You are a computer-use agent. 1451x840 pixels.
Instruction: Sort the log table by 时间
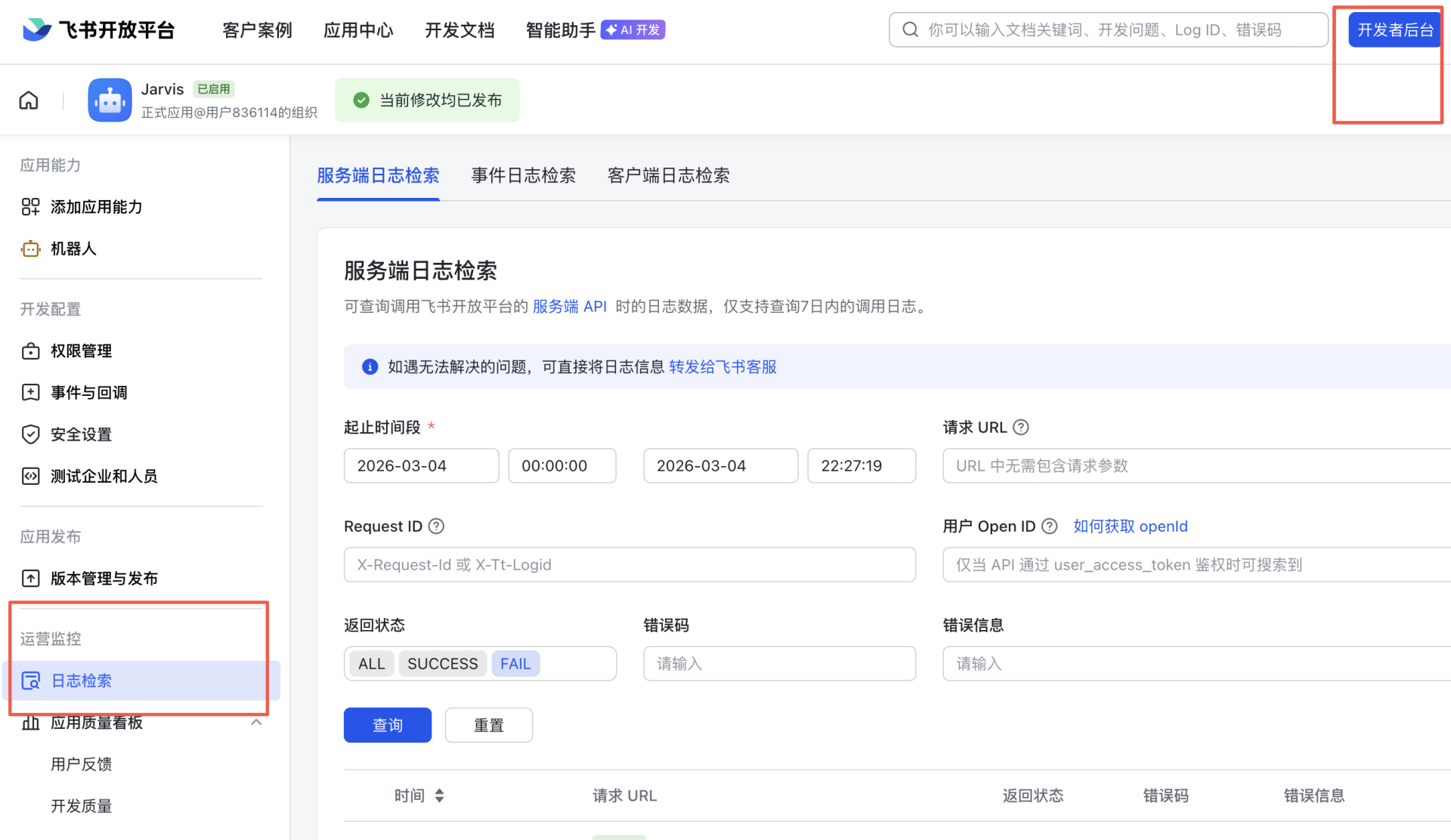click(x=439, y=795)
